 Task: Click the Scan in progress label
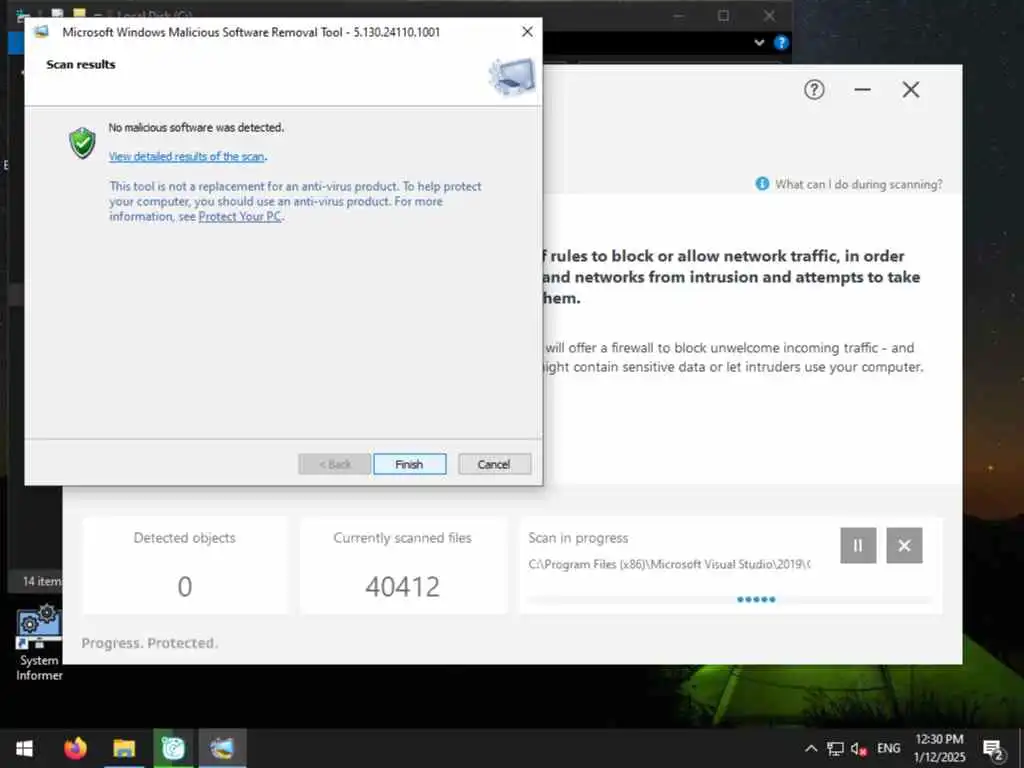point(578,538)
